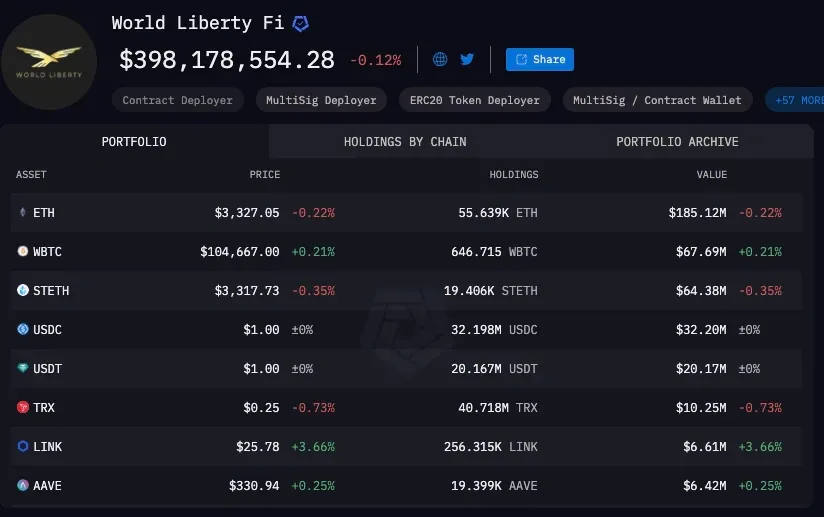The height and width of the screenshot is (517, 824).
Task: Click the PRICE column header
Action: (x=265, y=174)
